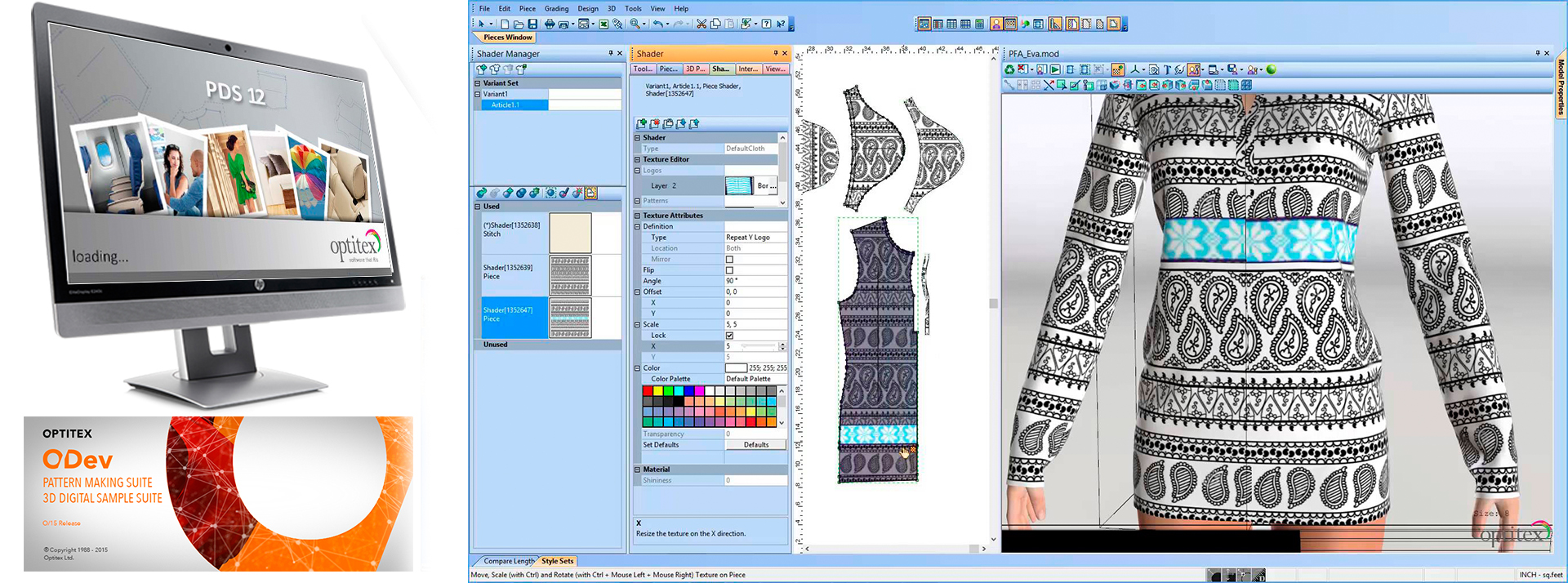Pin the Shader Manager panel
This screenshot has width=1568, height=583.
(x=610, y=54)
